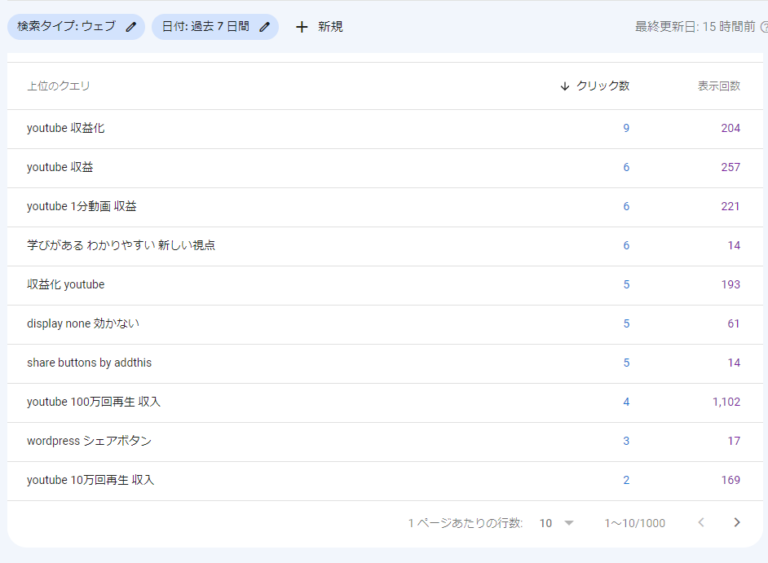Viewport: 768px width, 563px height.
Task: Click pencil icon on 日付: 過去 7 日間 chip
Action: click(x=265, y=27)
